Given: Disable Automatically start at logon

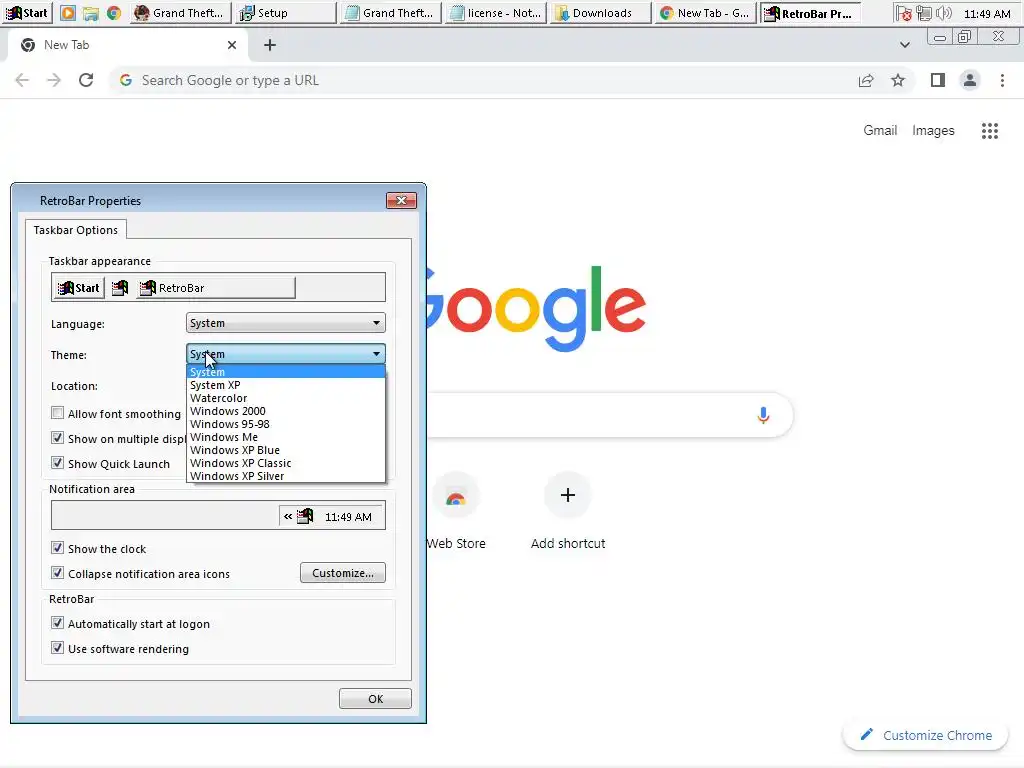Looking at the screenshot, I should [x=57, y=623].
